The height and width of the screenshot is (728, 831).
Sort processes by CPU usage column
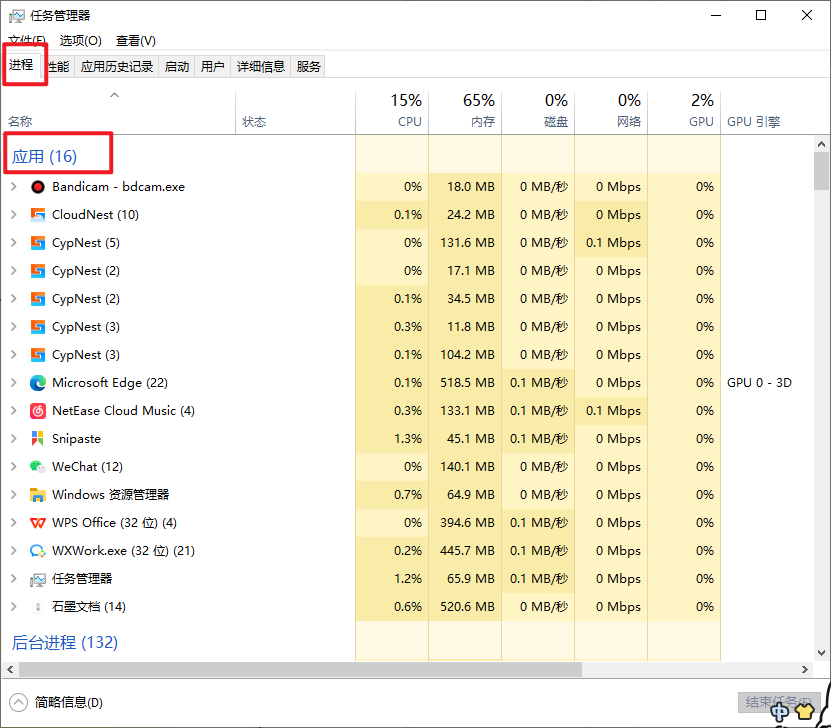coord(392,112)
